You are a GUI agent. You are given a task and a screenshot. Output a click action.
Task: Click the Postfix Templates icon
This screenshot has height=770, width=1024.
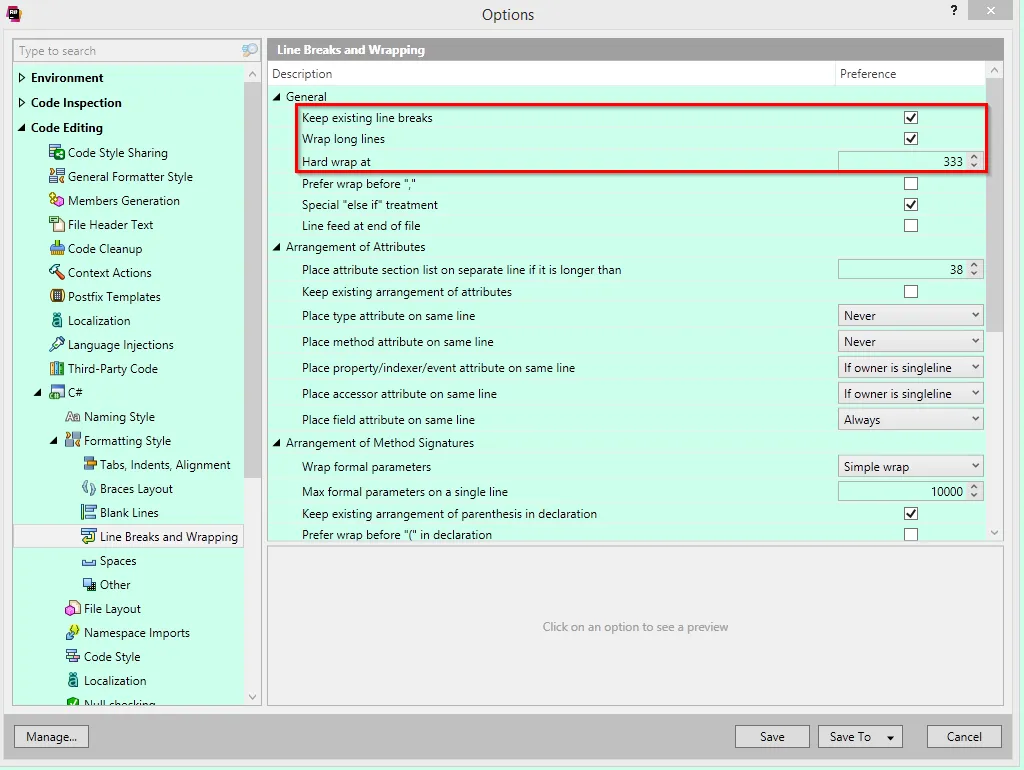(57, 296)
